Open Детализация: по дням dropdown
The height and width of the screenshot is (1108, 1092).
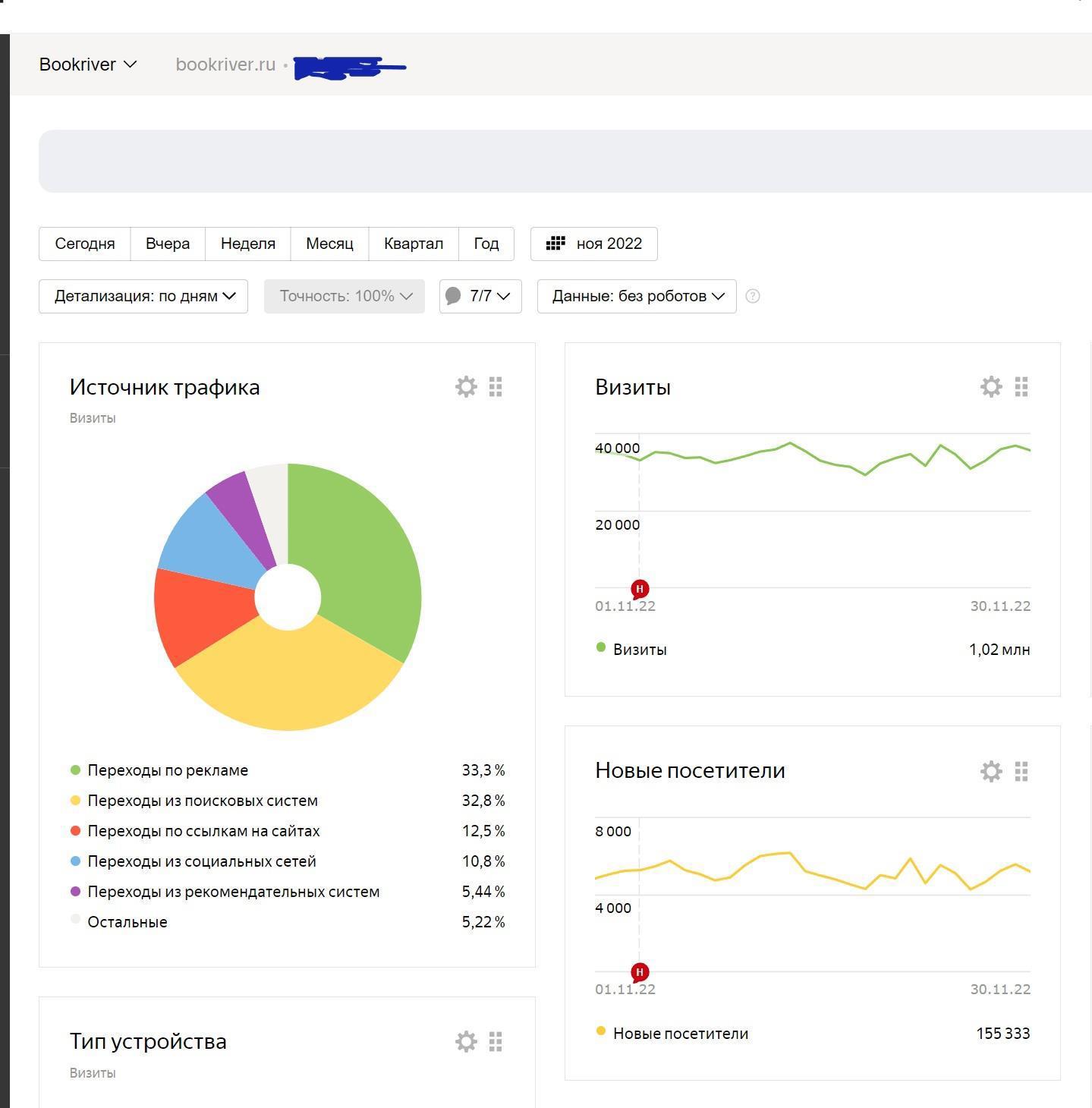coord(143,297)
